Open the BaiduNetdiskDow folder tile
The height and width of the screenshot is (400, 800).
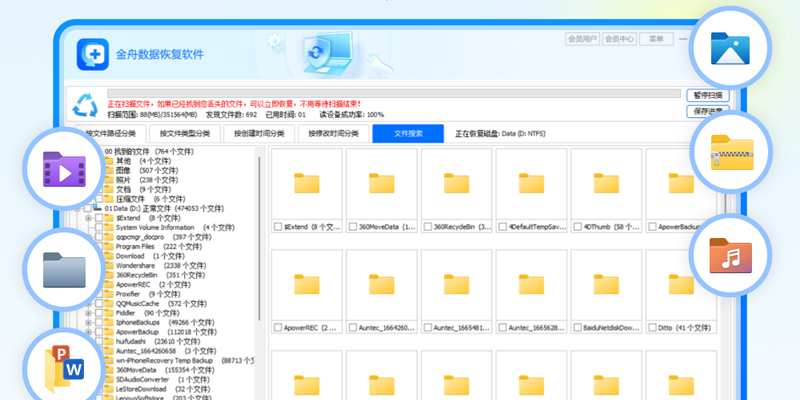pyautogui.click(x=607, y=291)
